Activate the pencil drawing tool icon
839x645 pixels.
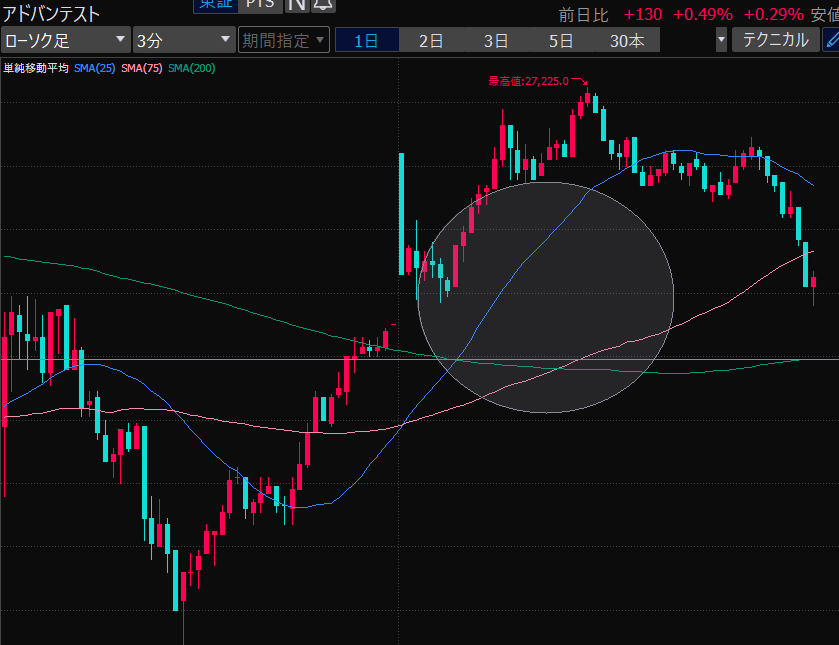point(830,41)
